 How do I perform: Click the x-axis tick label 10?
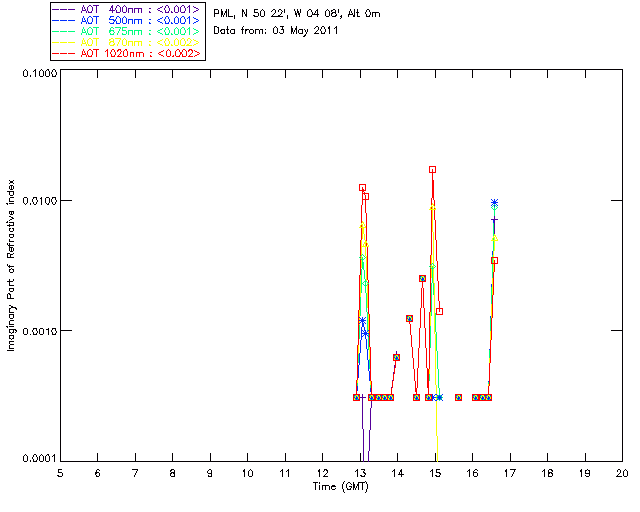247,474
